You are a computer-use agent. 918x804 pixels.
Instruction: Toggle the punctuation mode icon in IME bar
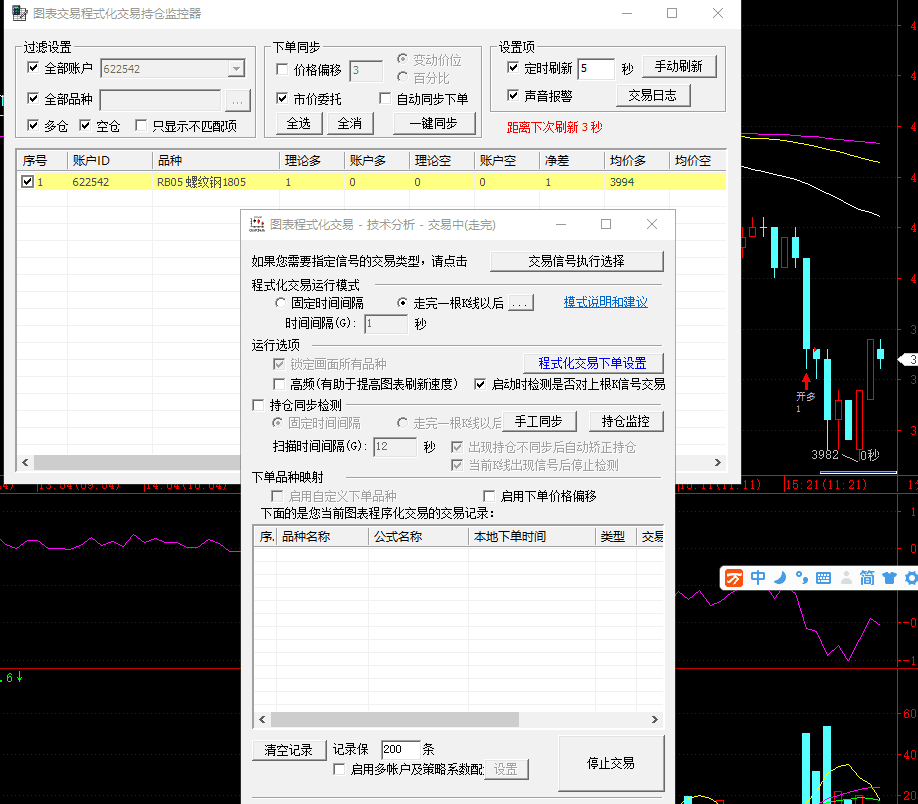pos(801,578)
